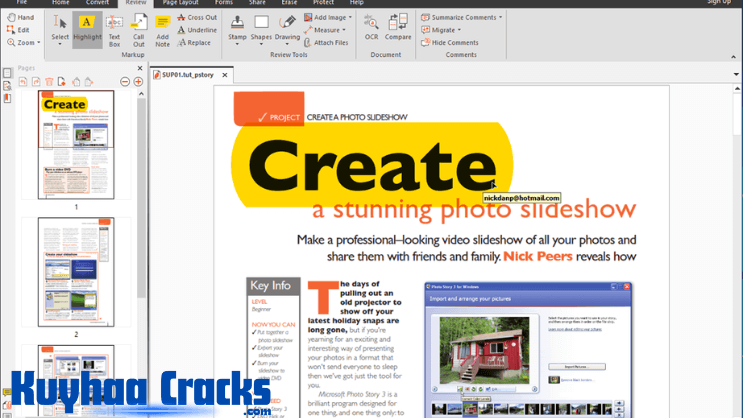This screenshot has height=418, width=743.
Task: Choose the Call Out tool
Action: (x=139, y=30)
